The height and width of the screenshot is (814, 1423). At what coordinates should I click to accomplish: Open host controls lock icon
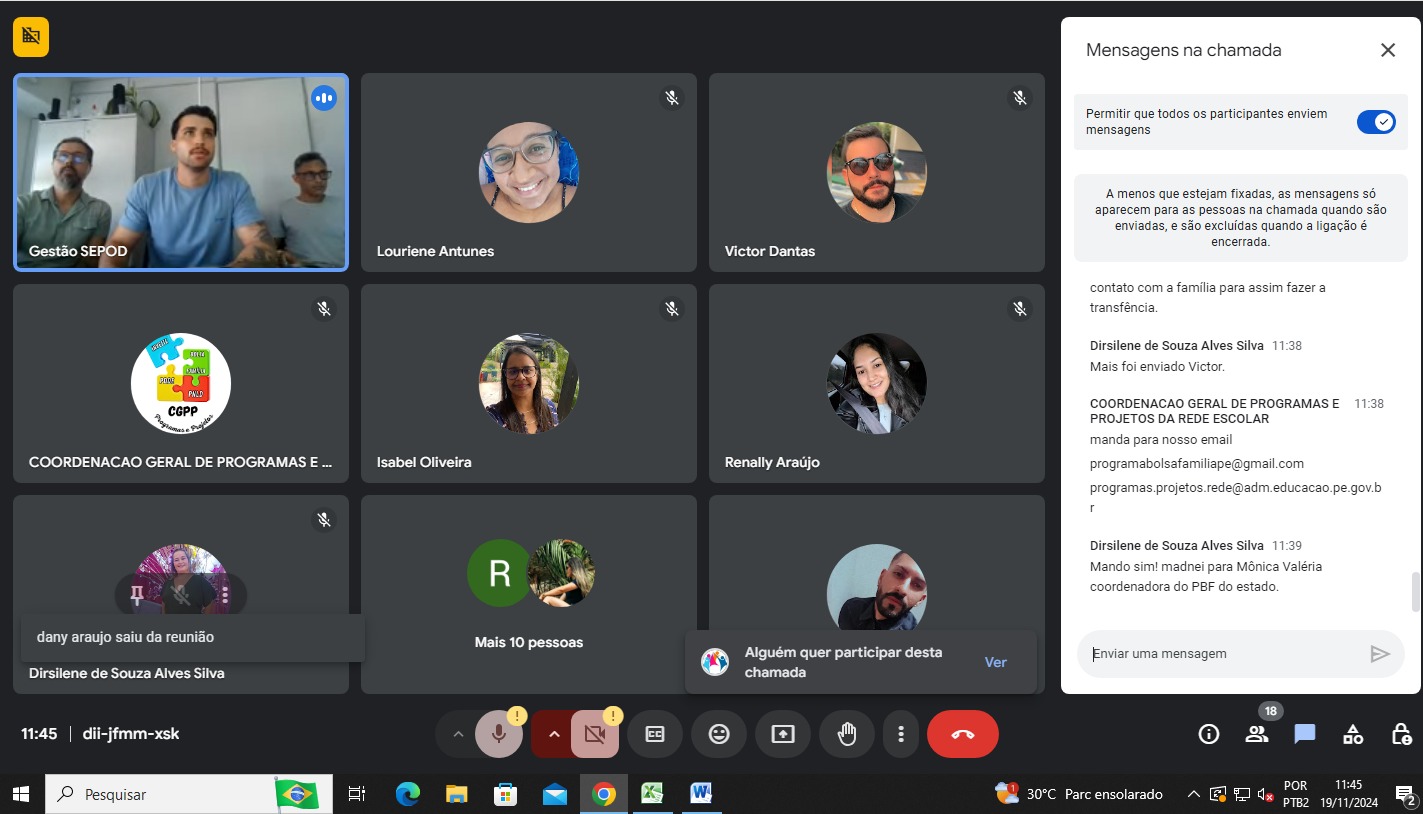1401,734
